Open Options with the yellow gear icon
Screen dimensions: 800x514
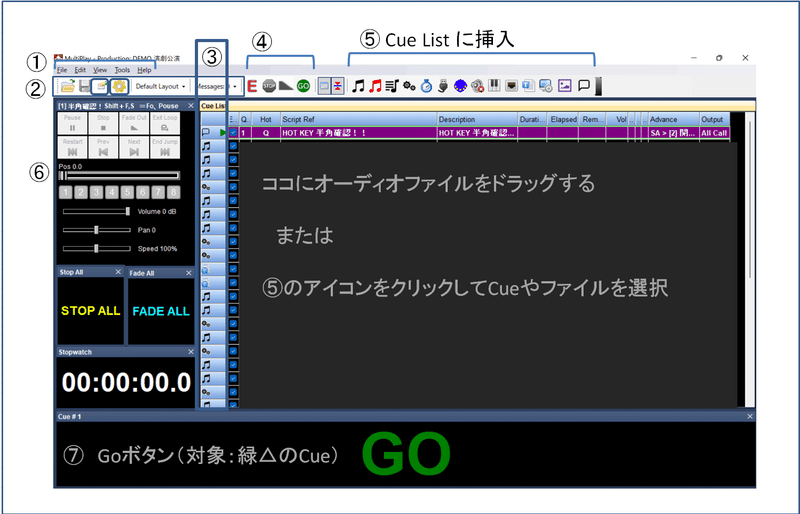click(x=119, y=86)
